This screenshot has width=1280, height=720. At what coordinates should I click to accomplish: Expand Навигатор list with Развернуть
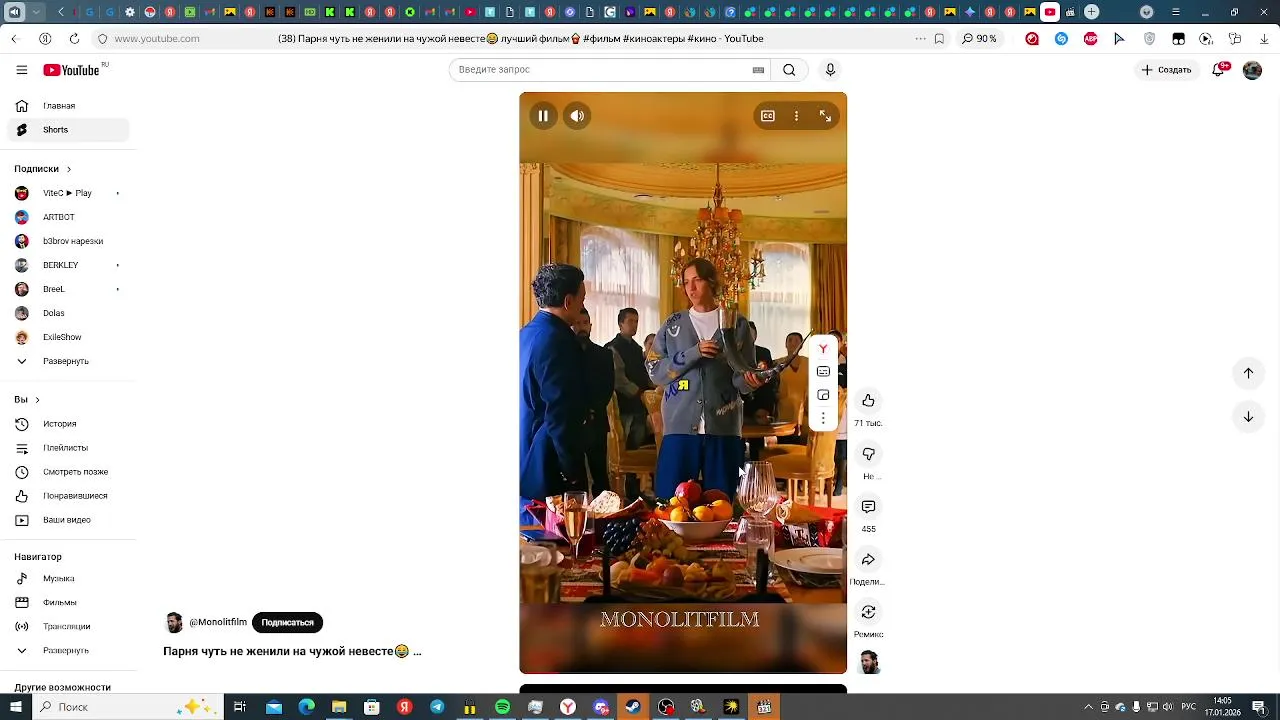click(x=68, y=651)
